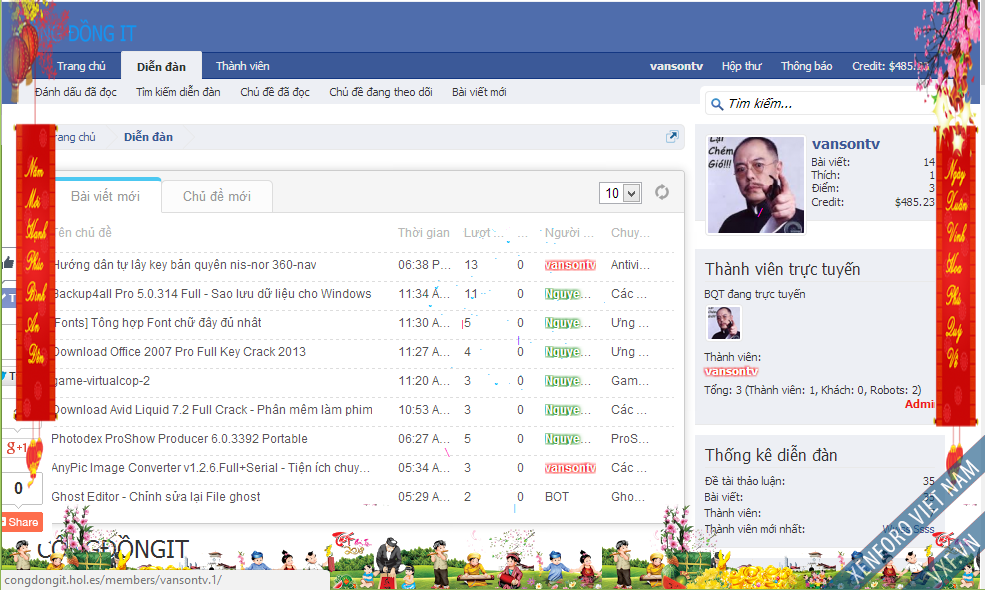Open the large vansontv profile avatar
The width and height of the screenshot is (985, 590).
[x=756, y=185]
